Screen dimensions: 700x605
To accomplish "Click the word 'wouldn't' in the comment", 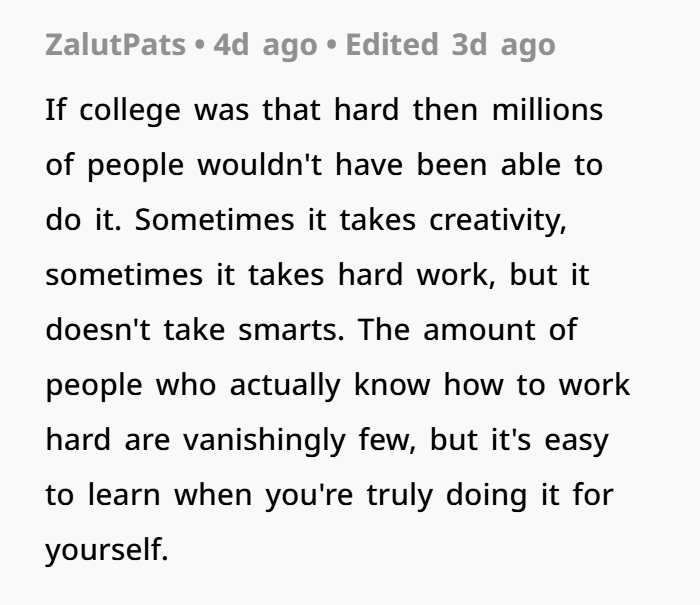I will click(259, 165).
